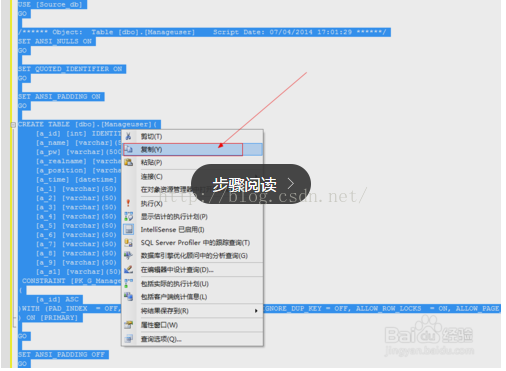
Task: Click the WITH (PAD_INDEX = OFF line
Action: click(x=70, y=309)
